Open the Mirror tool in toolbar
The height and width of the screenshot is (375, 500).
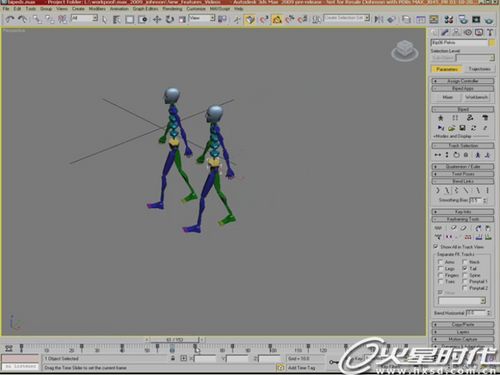click(379, 19)
